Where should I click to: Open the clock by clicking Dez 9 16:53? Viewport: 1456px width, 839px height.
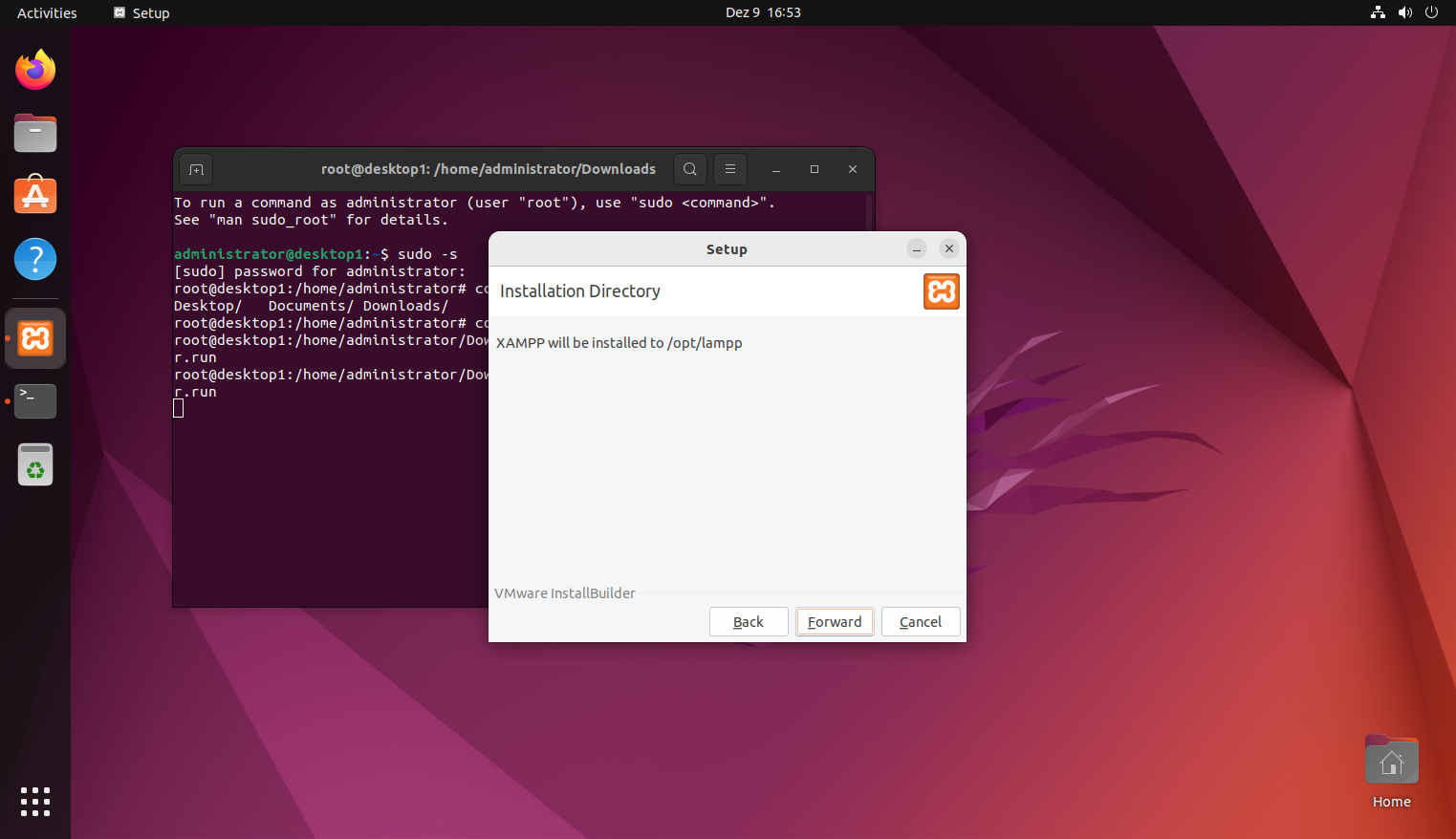(763, 12)
